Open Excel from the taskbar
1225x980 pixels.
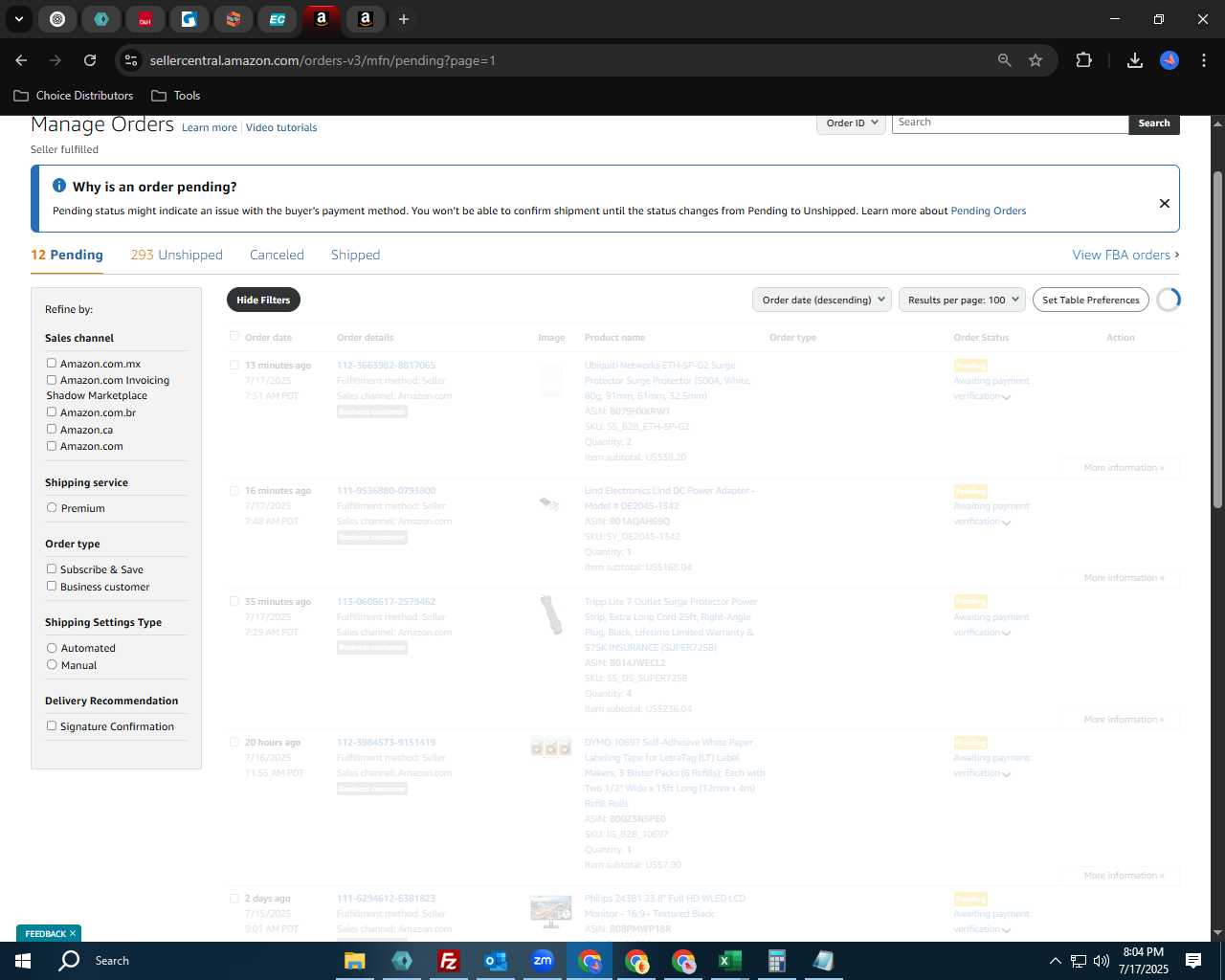tap(729, 961)
